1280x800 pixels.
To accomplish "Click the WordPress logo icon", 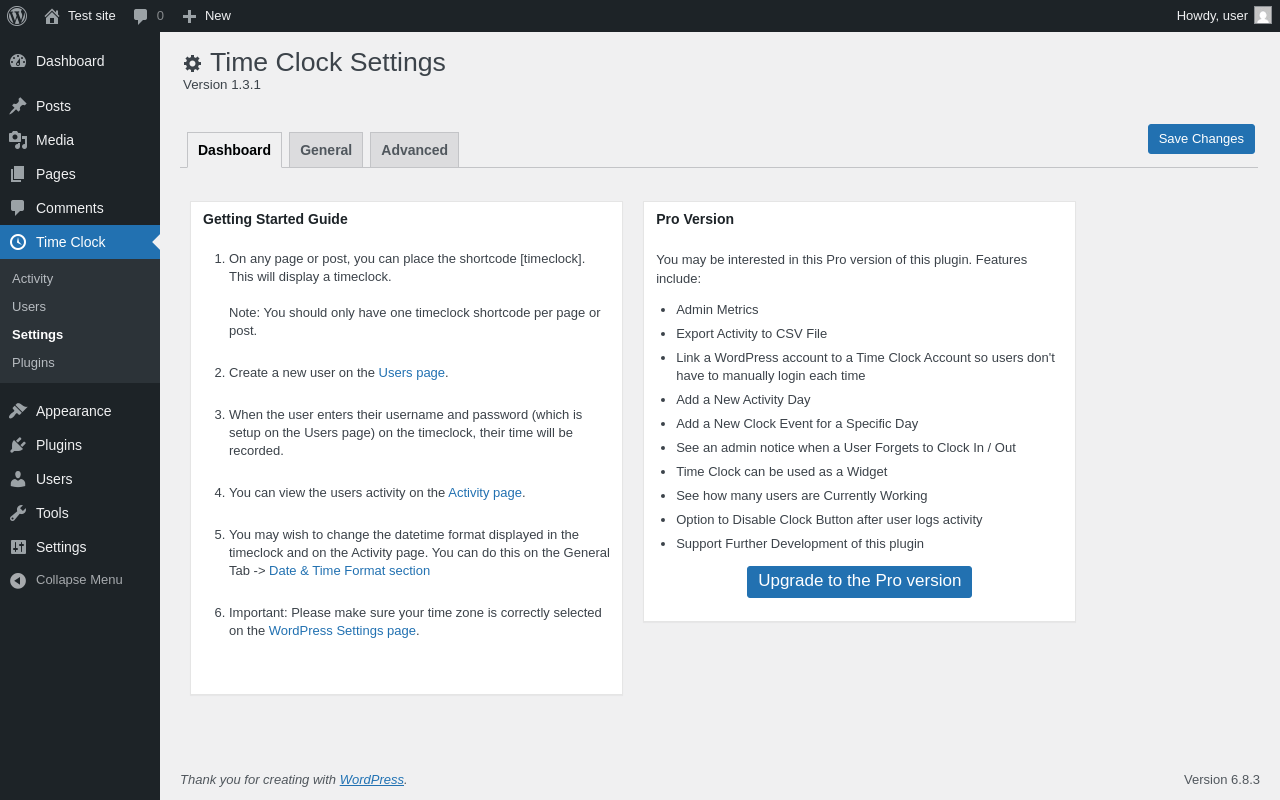I will click(x=17, y=16).
